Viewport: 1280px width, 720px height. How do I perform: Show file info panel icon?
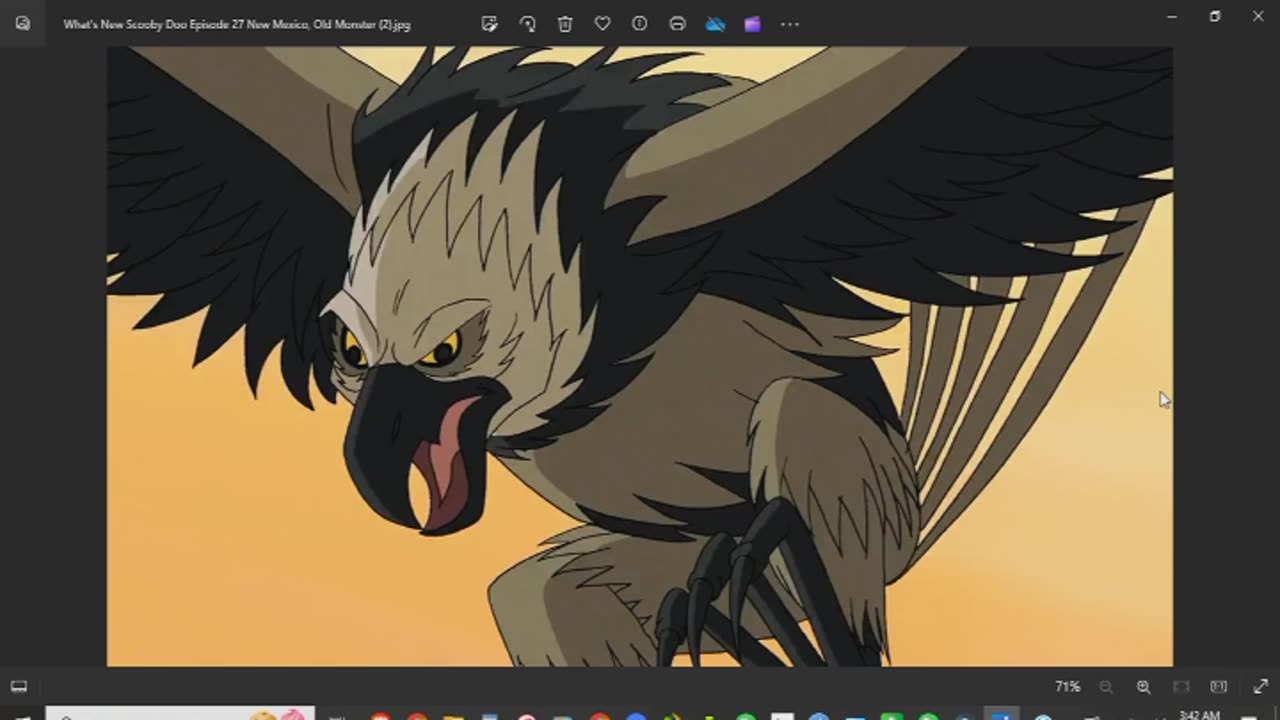point(640,24)
